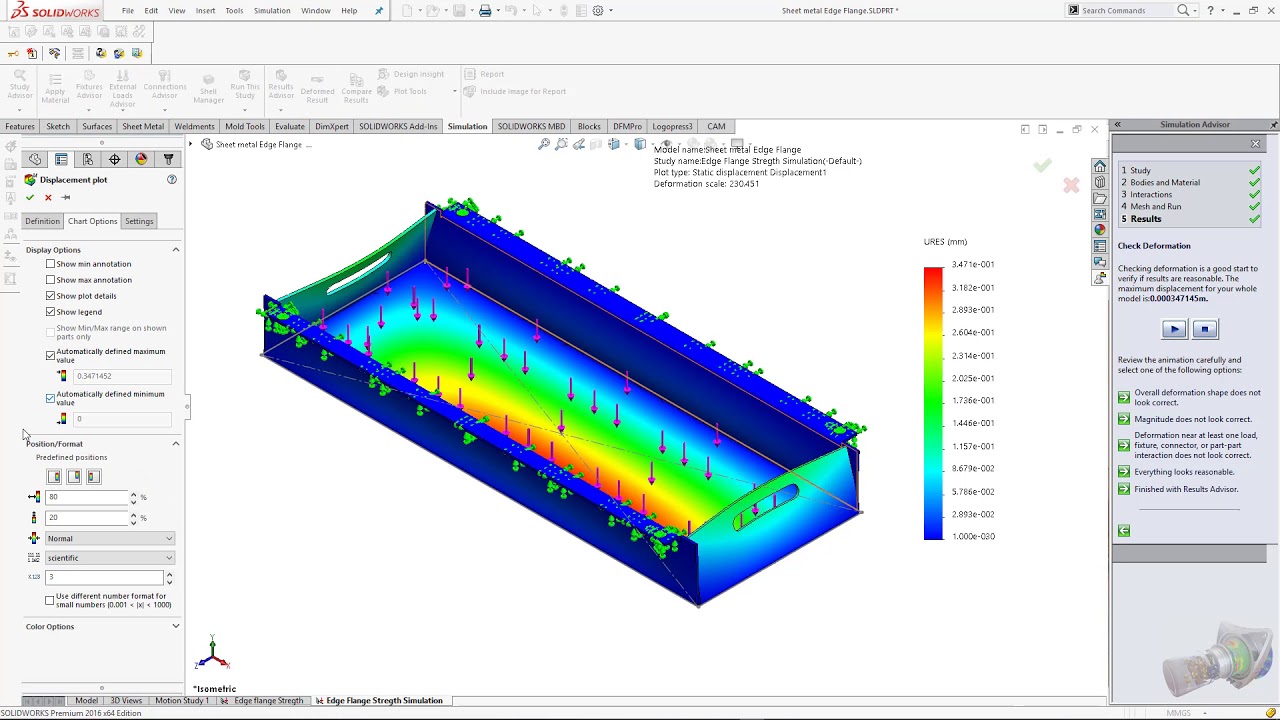Screen dimensions: 1280x720
Task: Open the DisplayManager color ball tab icon
Action: click(141, 159)
